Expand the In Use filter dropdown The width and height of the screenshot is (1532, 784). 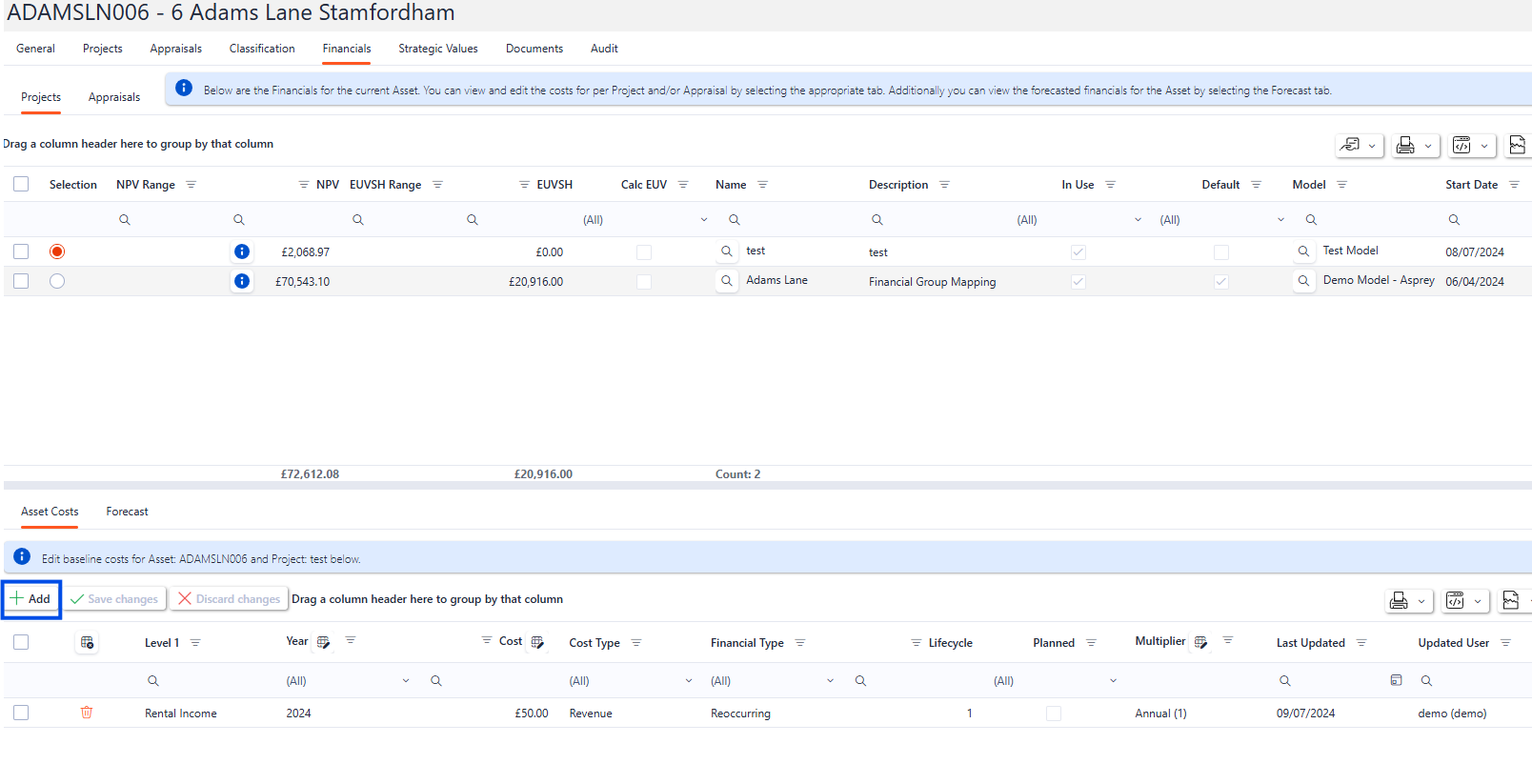point(1138,220)
